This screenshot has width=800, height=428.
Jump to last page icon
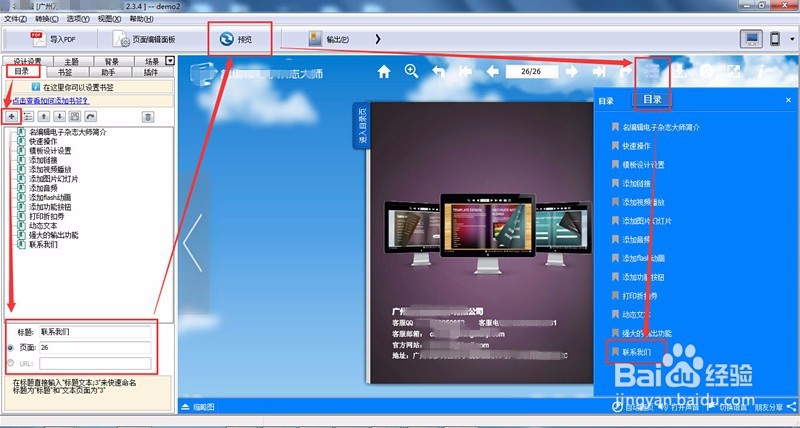click(598, 71)
